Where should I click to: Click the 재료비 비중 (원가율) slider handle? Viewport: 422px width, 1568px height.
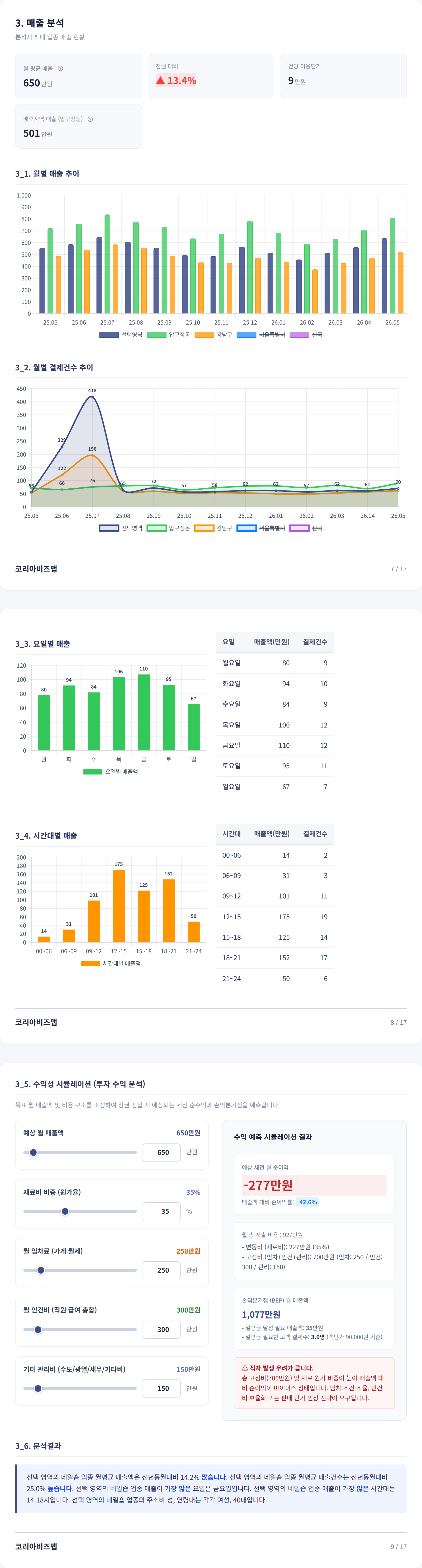(65, 1211)
